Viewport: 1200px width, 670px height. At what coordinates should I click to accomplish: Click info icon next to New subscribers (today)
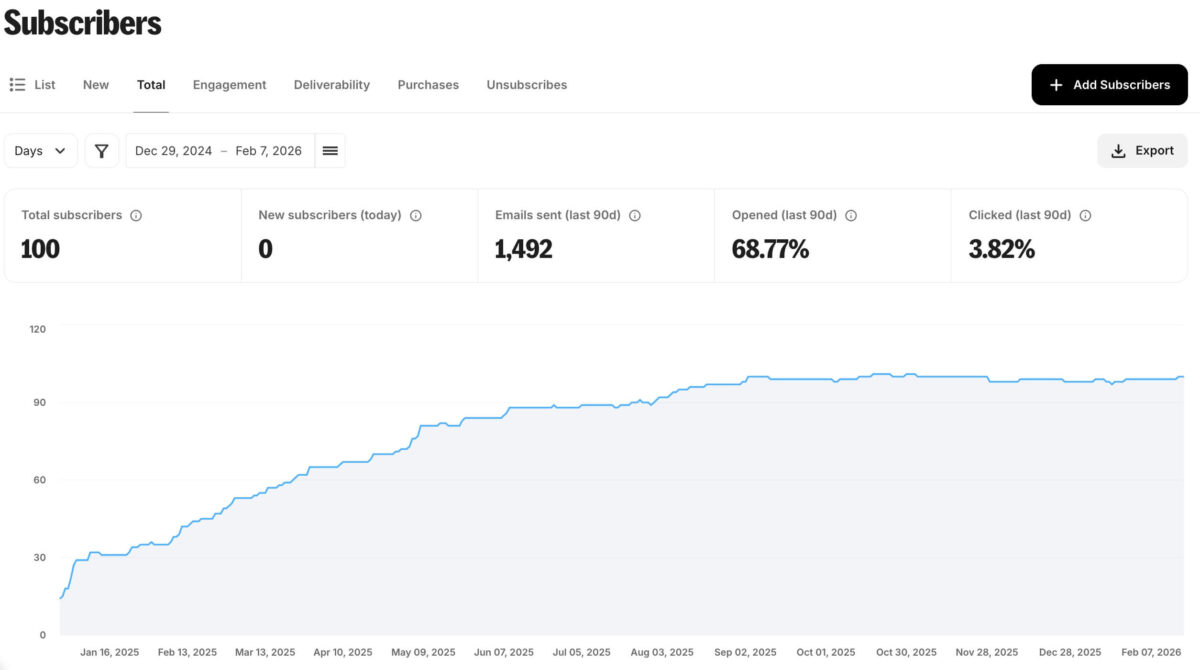416,215
